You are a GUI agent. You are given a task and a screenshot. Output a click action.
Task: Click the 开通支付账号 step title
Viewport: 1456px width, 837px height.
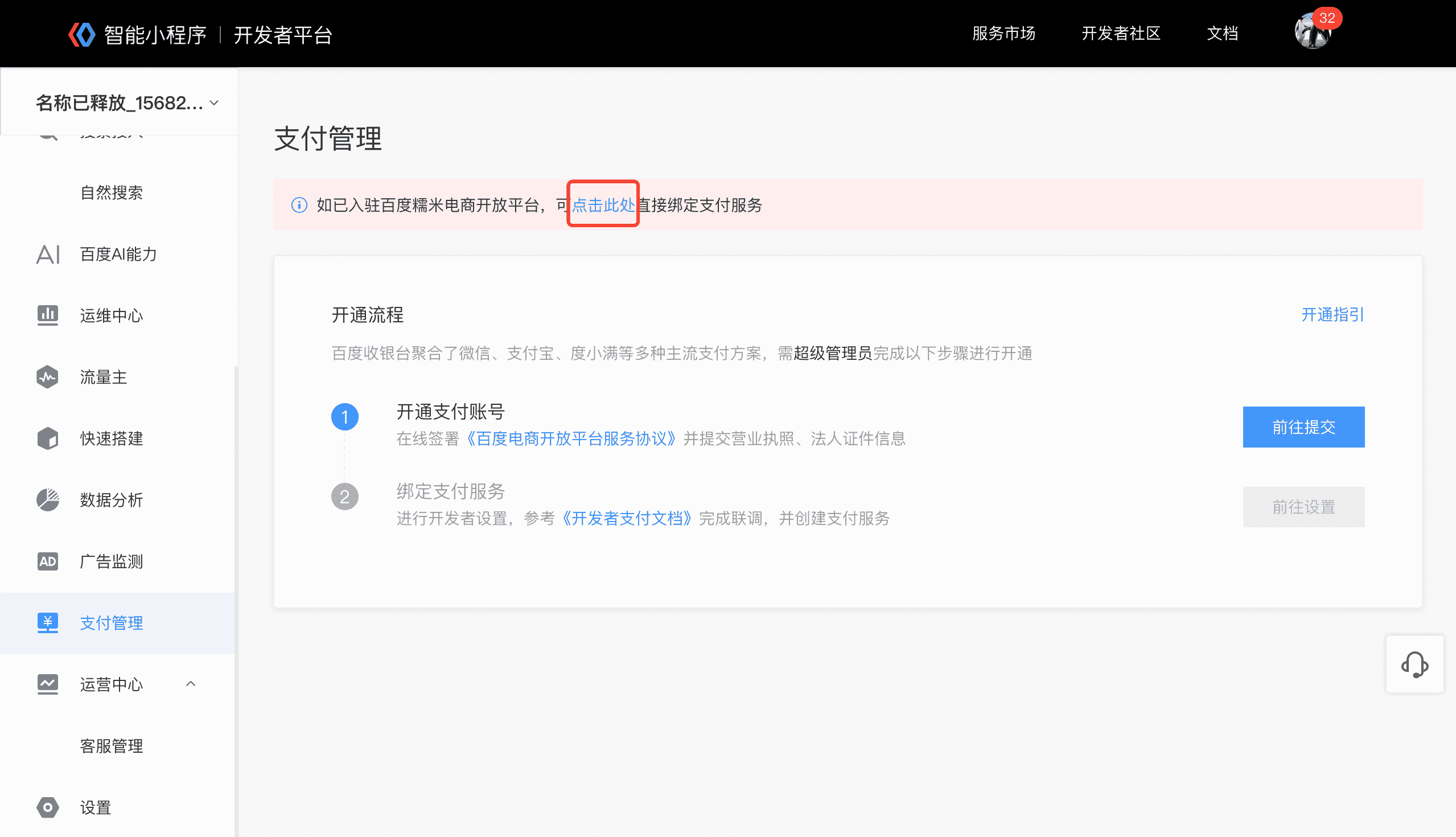click(450, 412)
